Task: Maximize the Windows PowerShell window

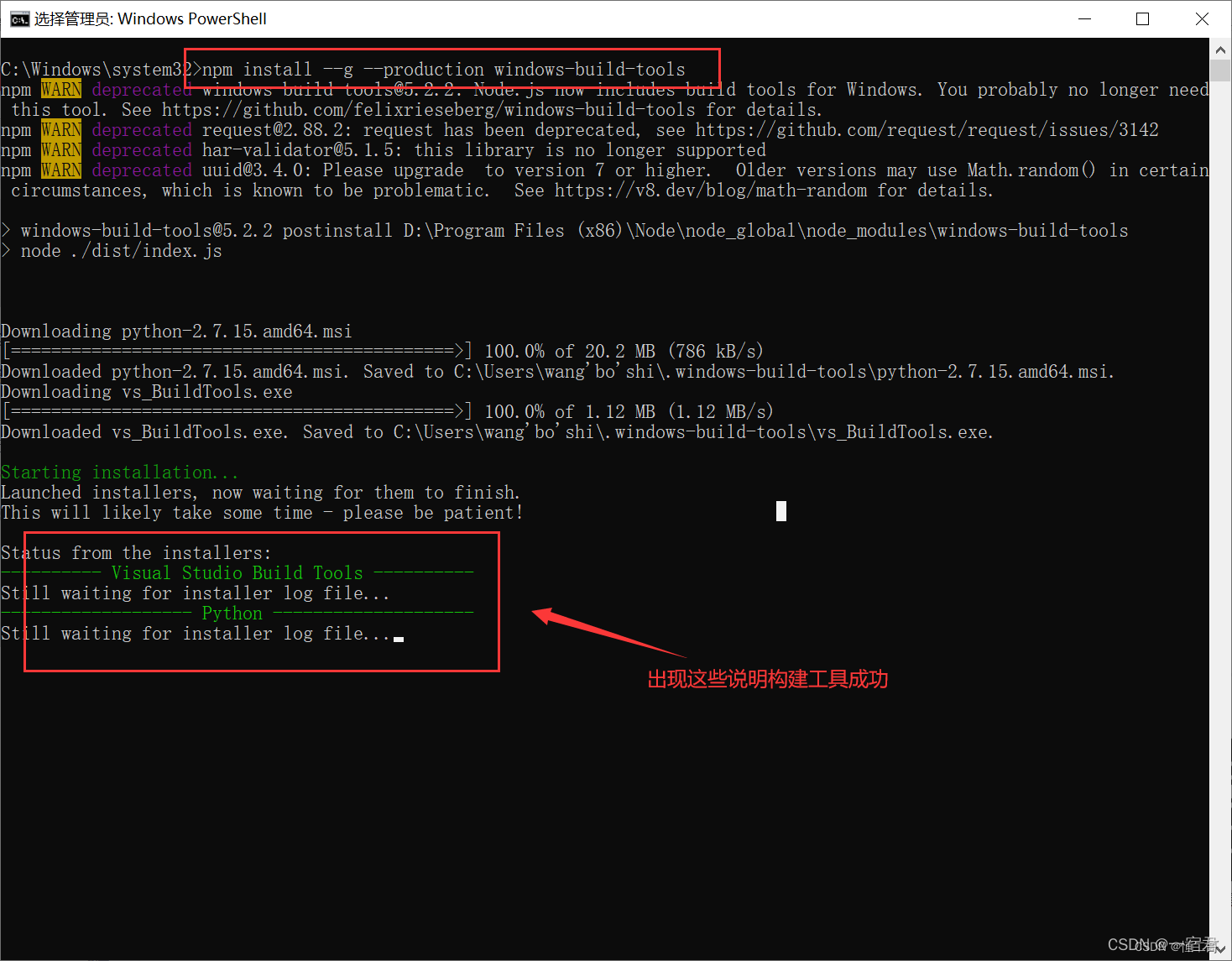Action: tap(1142, 18)
